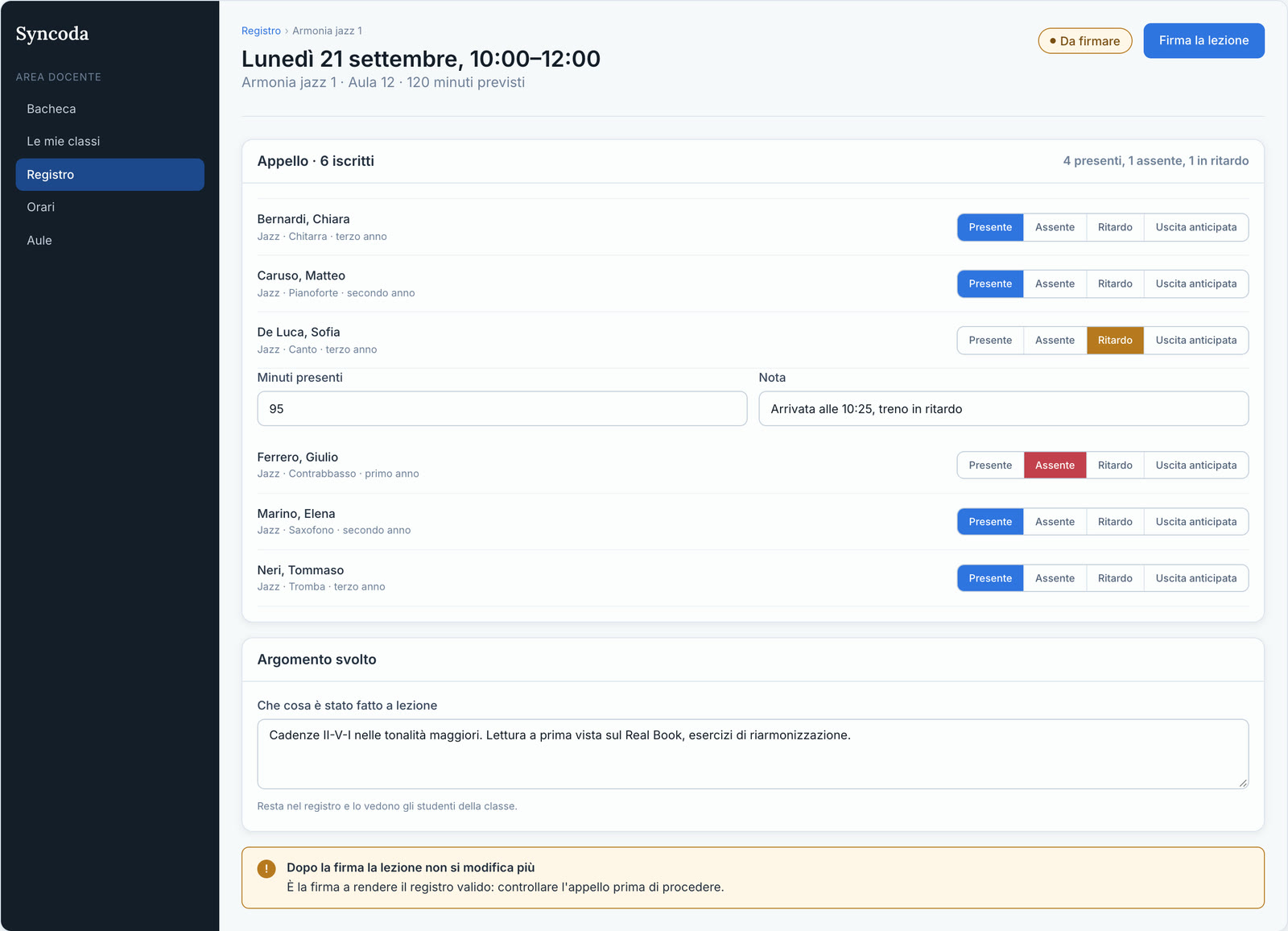
Task: Click the attendance summary '4 presenti, 1 assente'
Action: point(1156,160)
